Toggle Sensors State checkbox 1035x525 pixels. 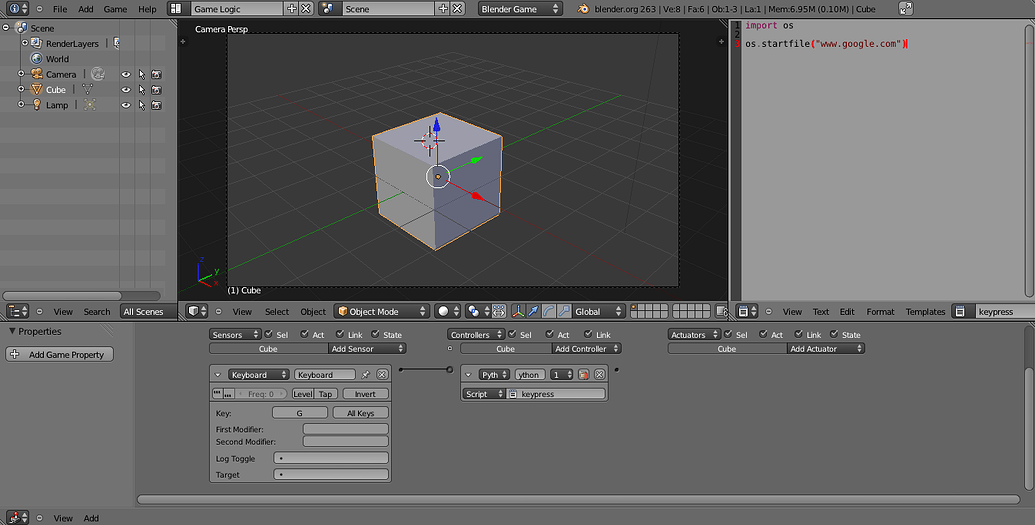coord(376,334)
